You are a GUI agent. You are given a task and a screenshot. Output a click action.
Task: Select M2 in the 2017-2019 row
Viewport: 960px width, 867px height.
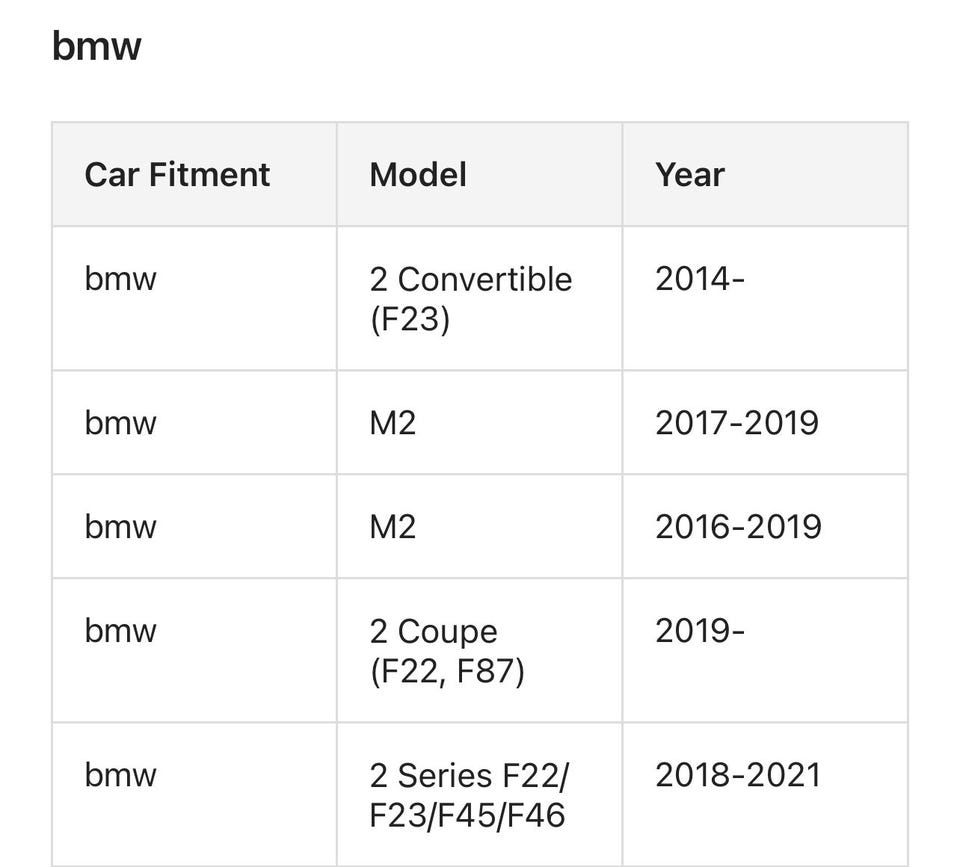392,422
